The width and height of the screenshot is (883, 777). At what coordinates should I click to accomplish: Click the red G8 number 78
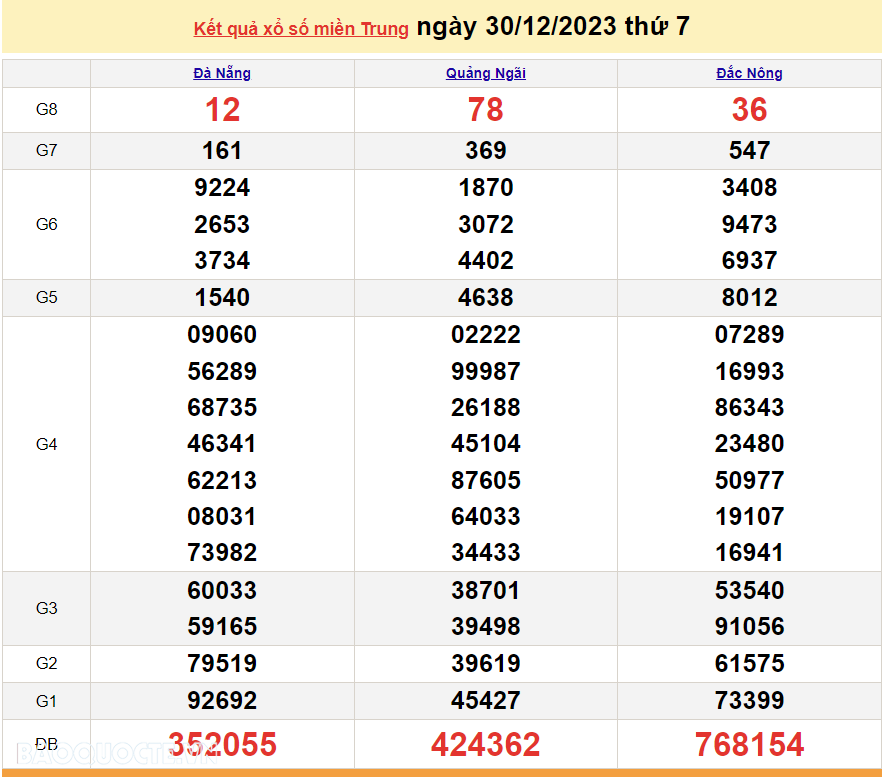tap(486, 110)
